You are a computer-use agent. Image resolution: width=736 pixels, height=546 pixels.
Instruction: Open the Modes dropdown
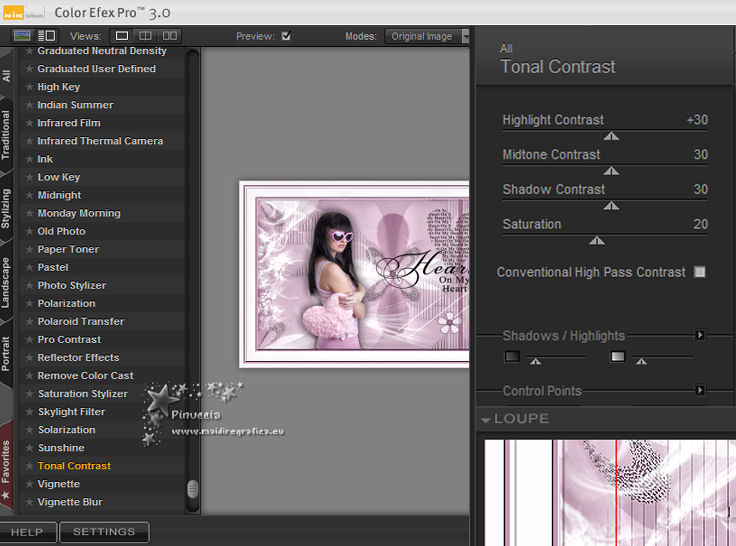pyautogui.click(x=427, y=36)
